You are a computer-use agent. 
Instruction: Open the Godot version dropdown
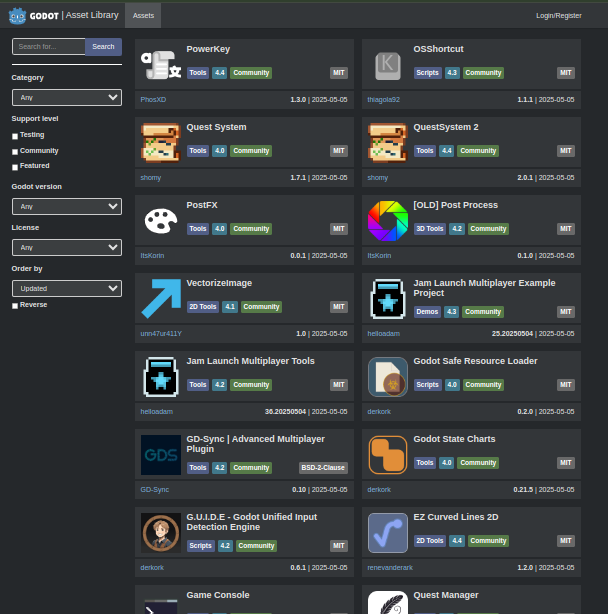point(67,206)
